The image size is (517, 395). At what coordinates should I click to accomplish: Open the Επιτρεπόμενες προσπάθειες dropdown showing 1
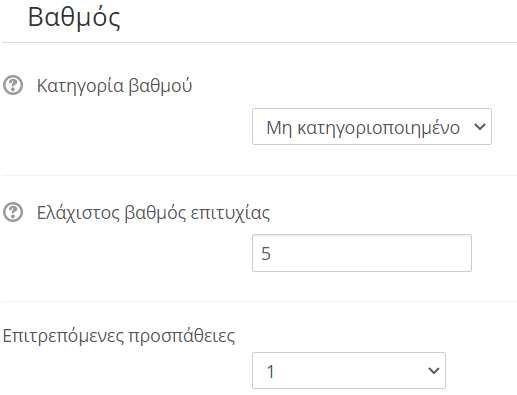tap(349, 371)
